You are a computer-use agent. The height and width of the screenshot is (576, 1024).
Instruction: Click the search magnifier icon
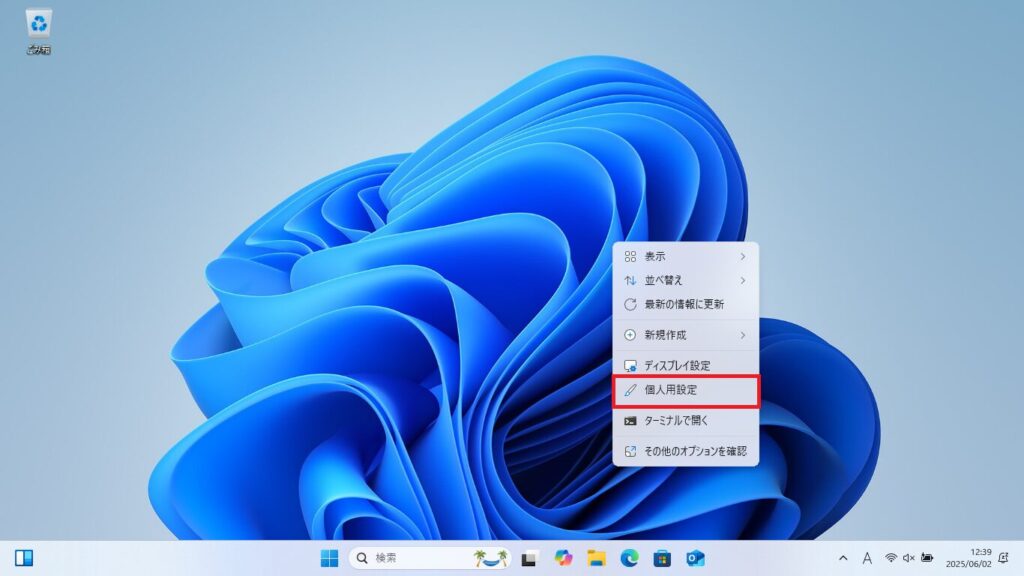pyautogui.click(x=362, y=558)
